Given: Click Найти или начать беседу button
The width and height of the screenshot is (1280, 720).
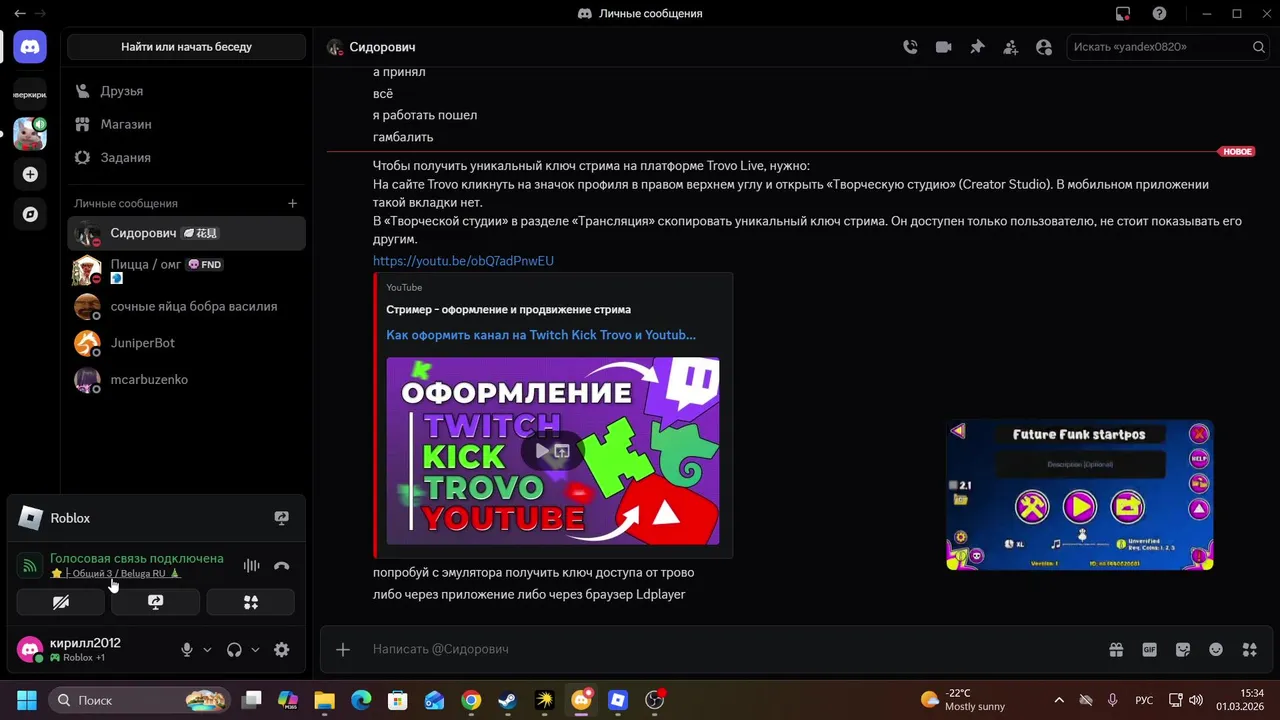Looking at the screenshot, I should [x=186, y=46].
